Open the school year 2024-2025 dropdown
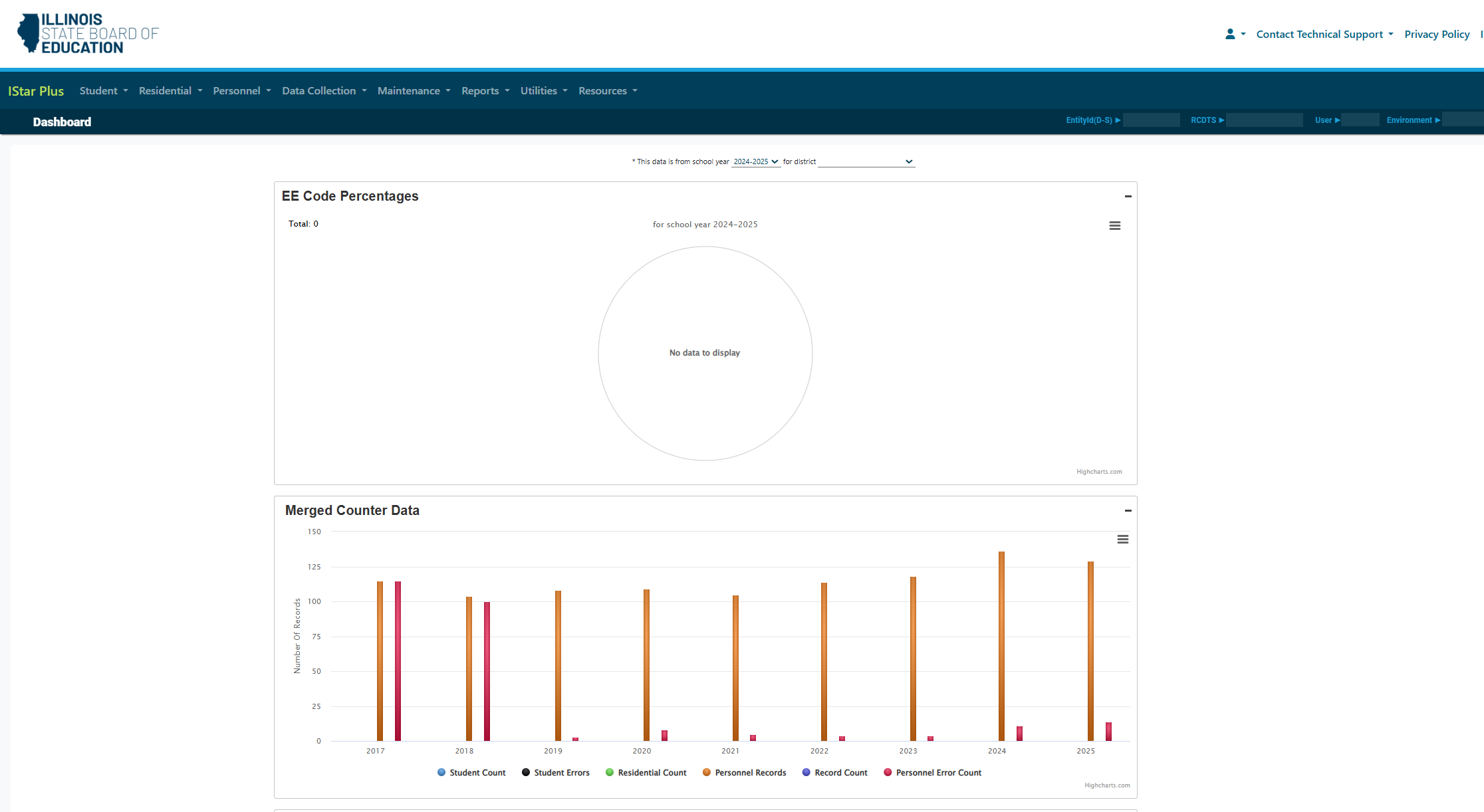The height and width of the screenshot is (812, 1484). (x=756, y=161)
